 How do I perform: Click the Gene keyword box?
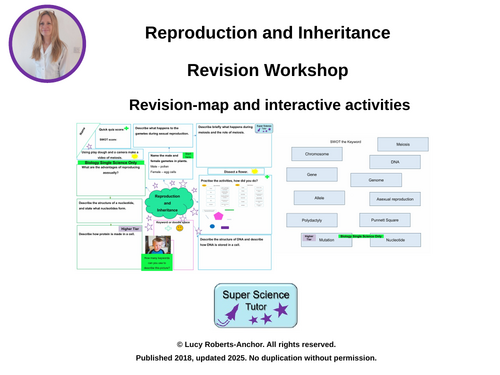pyautogui.click(x=312, y=174)
